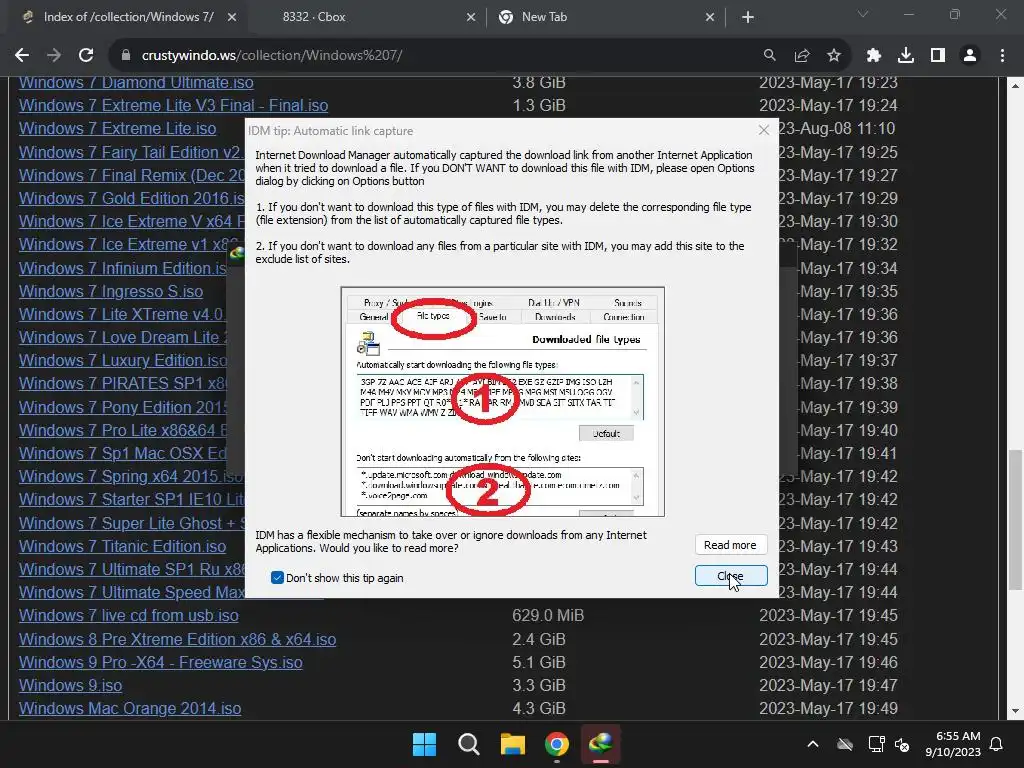The image size is (1024, 768).
Task: Open Chrome downloads icon
Action: [906, 56]
